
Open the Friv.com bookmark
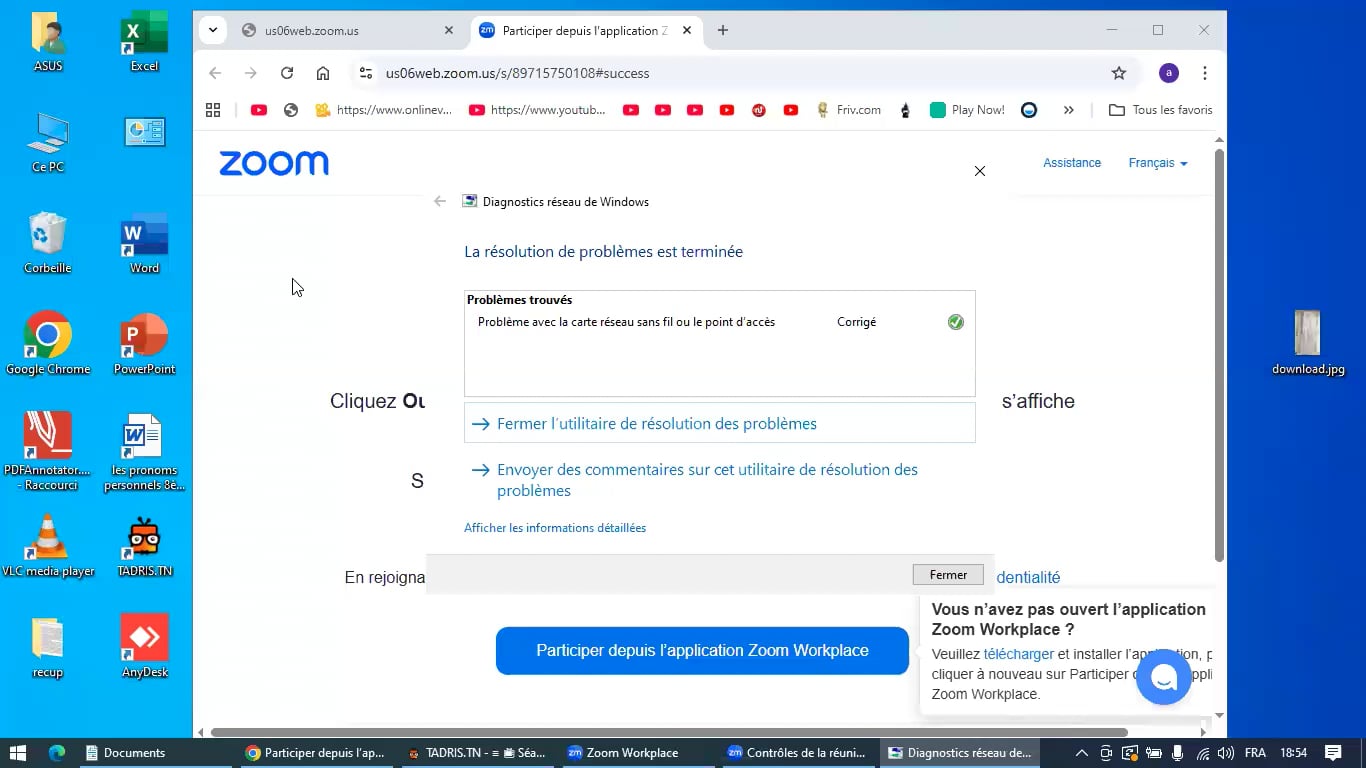tap(849, 110)
